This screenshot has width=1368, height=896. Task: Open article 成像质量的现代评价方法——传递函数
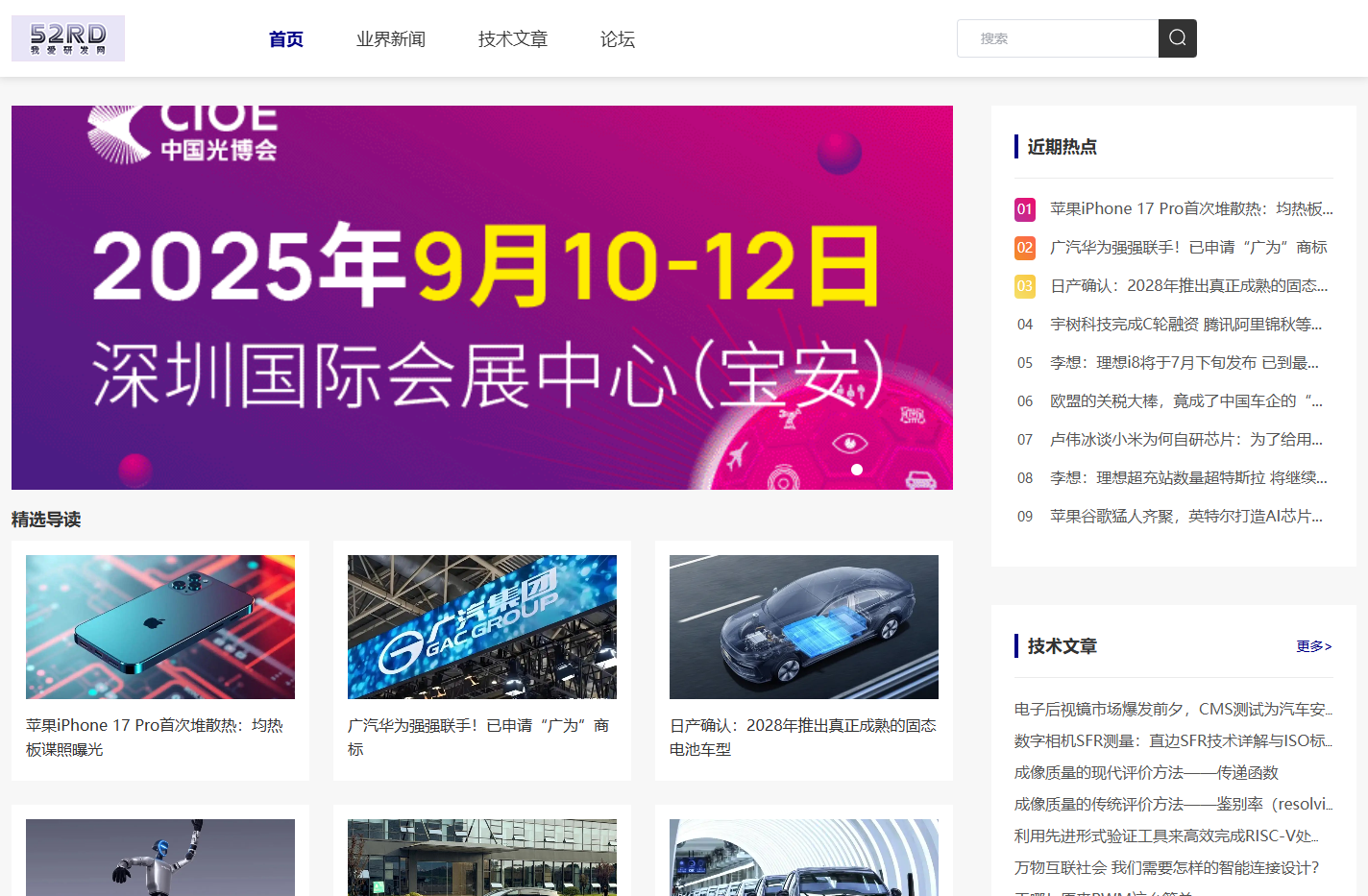[x=1146, y=772]
